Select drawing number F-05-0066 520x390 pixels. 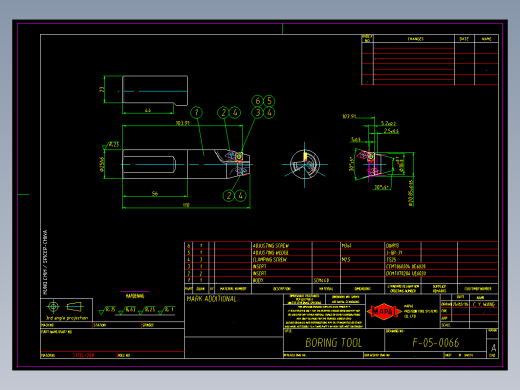(436, 343)
